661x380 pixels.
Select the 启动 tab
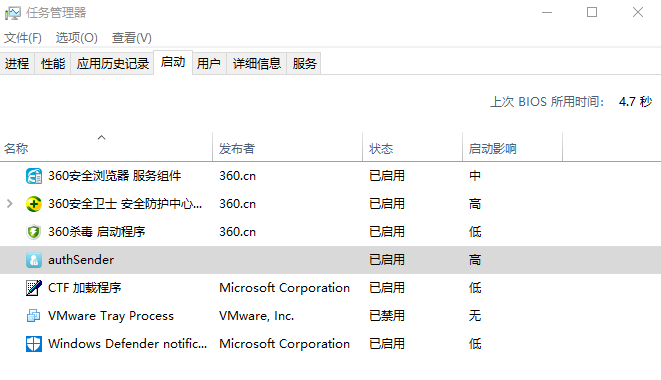[173, 62]
